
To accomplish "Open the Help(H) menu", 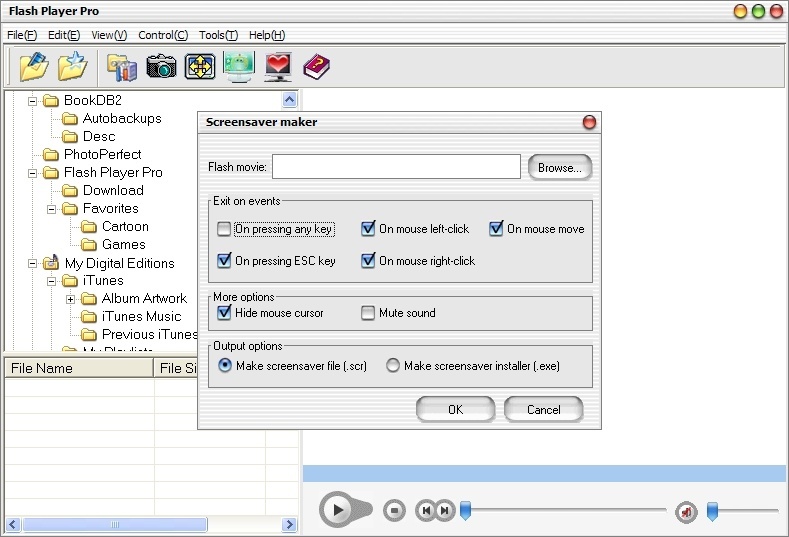I will tap(267, 35).
